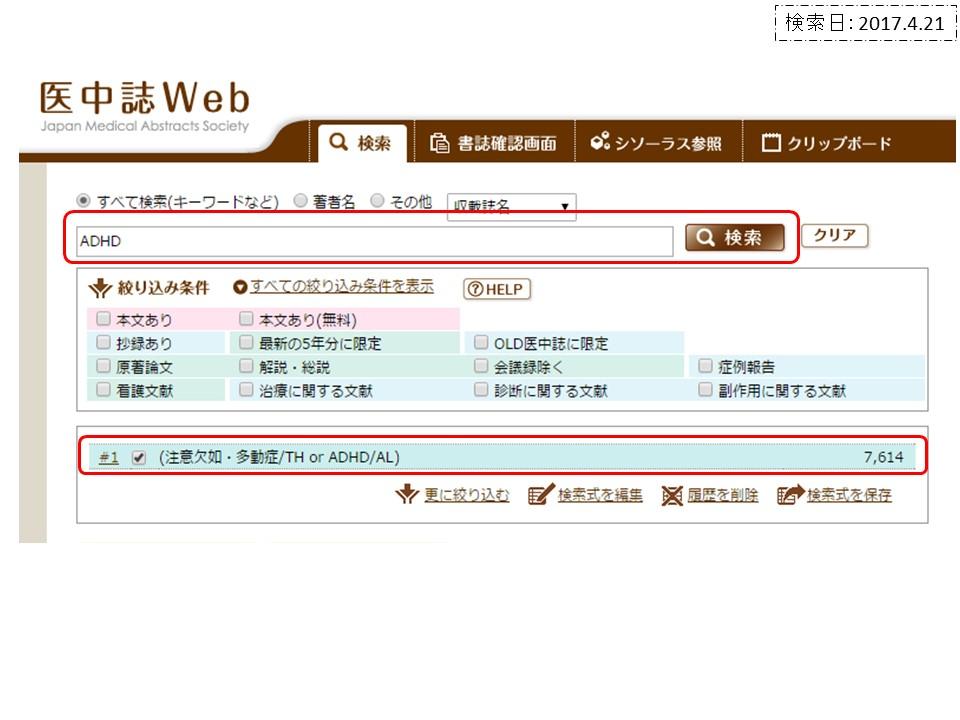Click the 医中誌Web logo
This screenshot has height=720, width=960.
[x=144, y=106]
